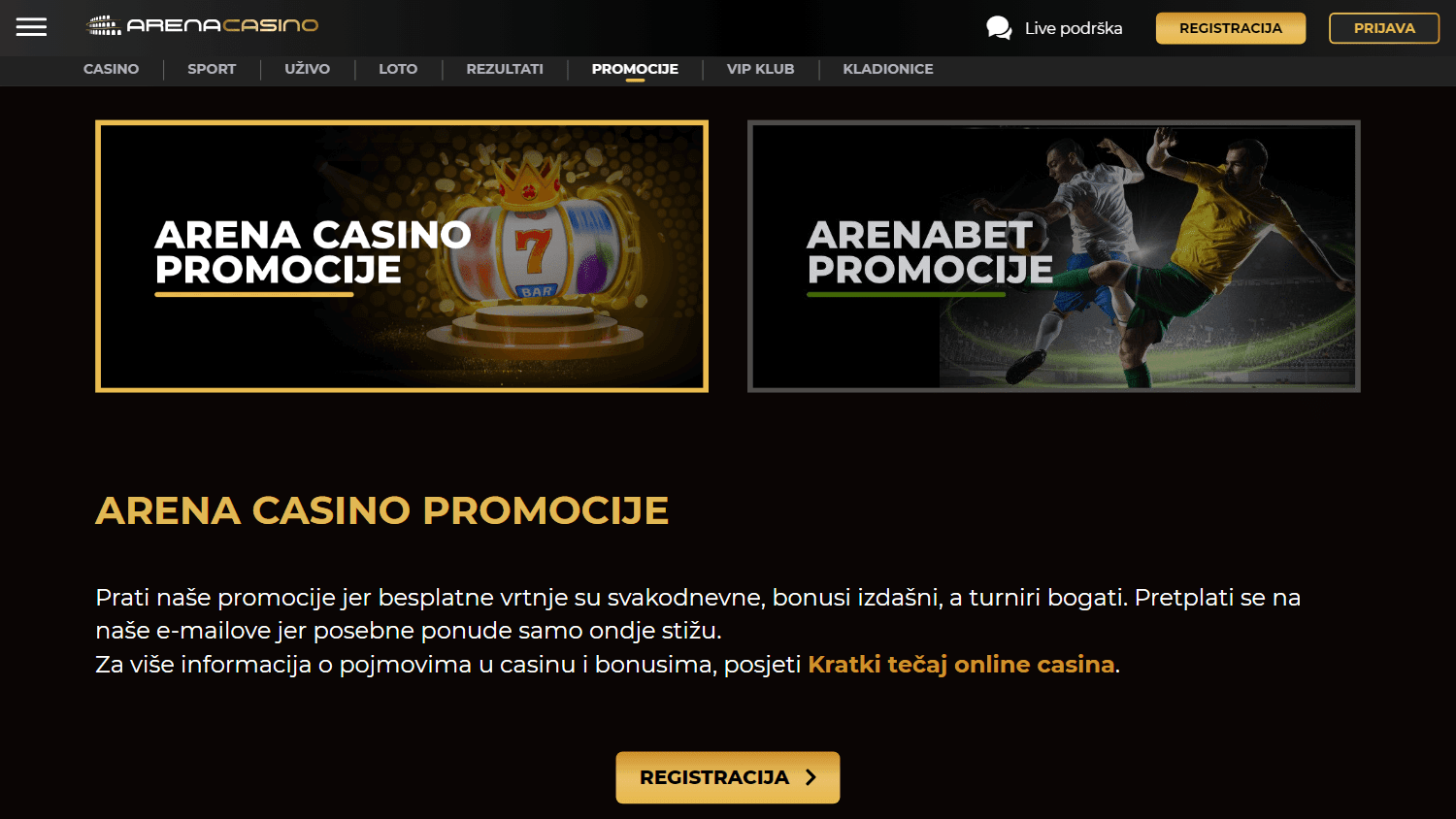Image resolution: width=1456 pixels, height=819 pixels.
Task: Select the PROMOCIJE tab
Action: (635, 69)
